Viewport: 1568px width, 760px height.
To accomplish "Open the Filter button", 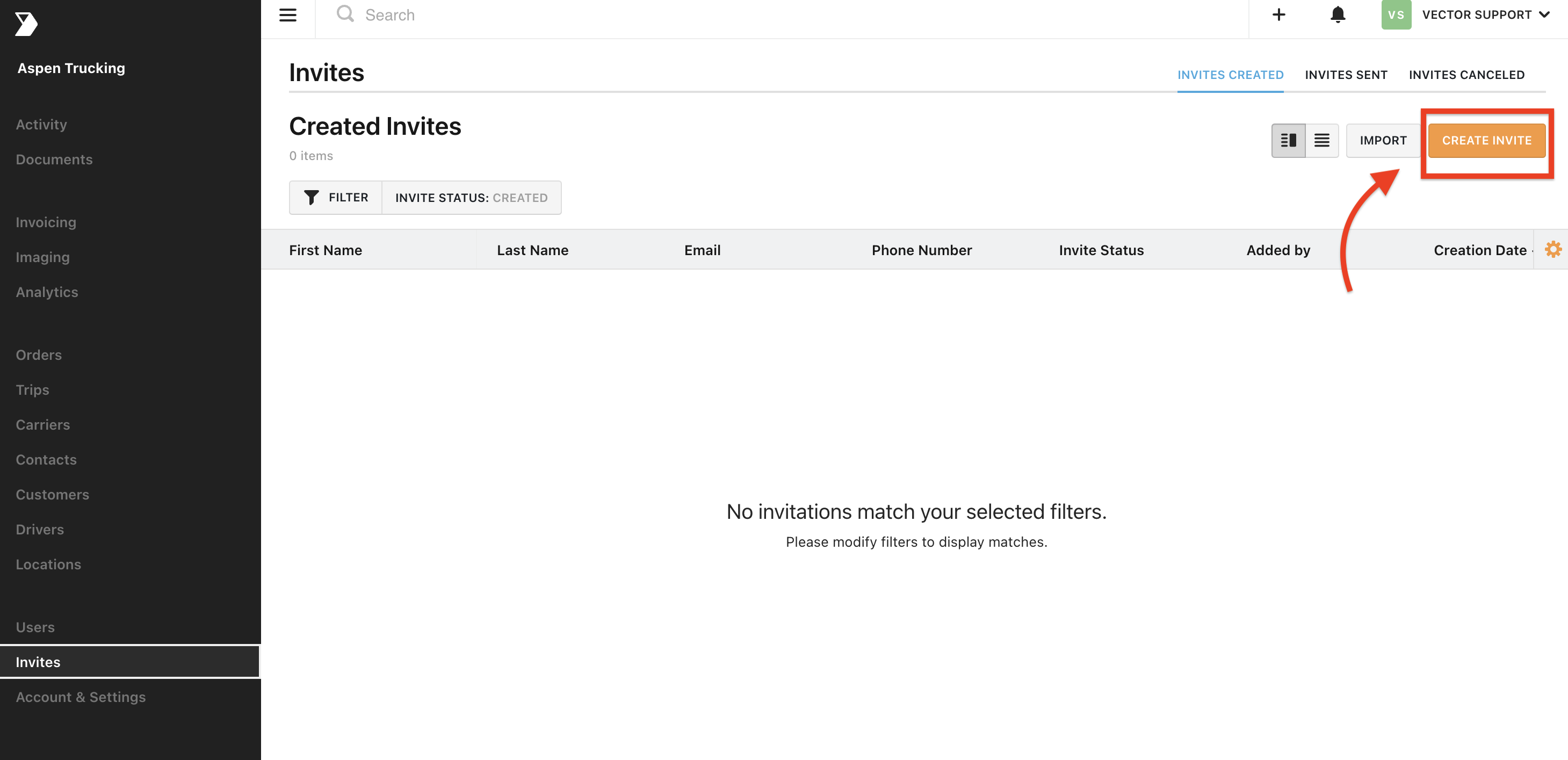I will (335, 198).
